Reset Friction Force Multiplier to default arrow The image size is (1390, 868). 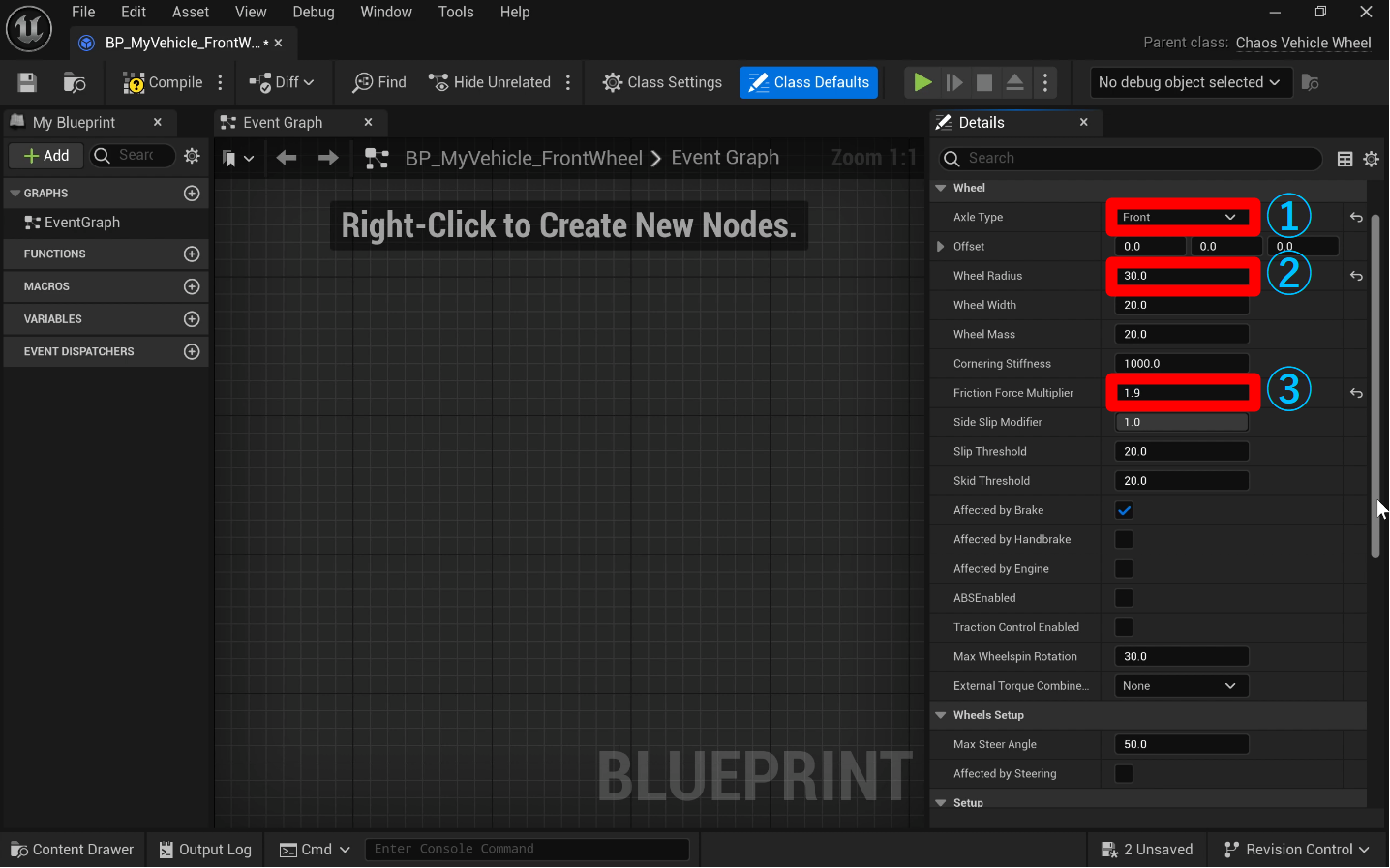[x=1356, y=393]
